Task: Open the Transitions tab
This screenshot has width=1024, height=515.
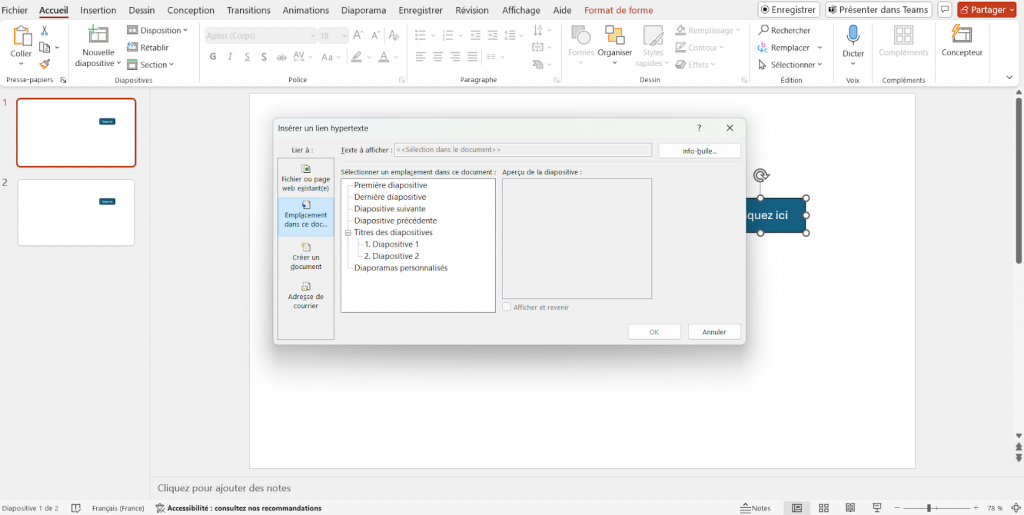Action: pyautogui.click(x=249, y=10)
